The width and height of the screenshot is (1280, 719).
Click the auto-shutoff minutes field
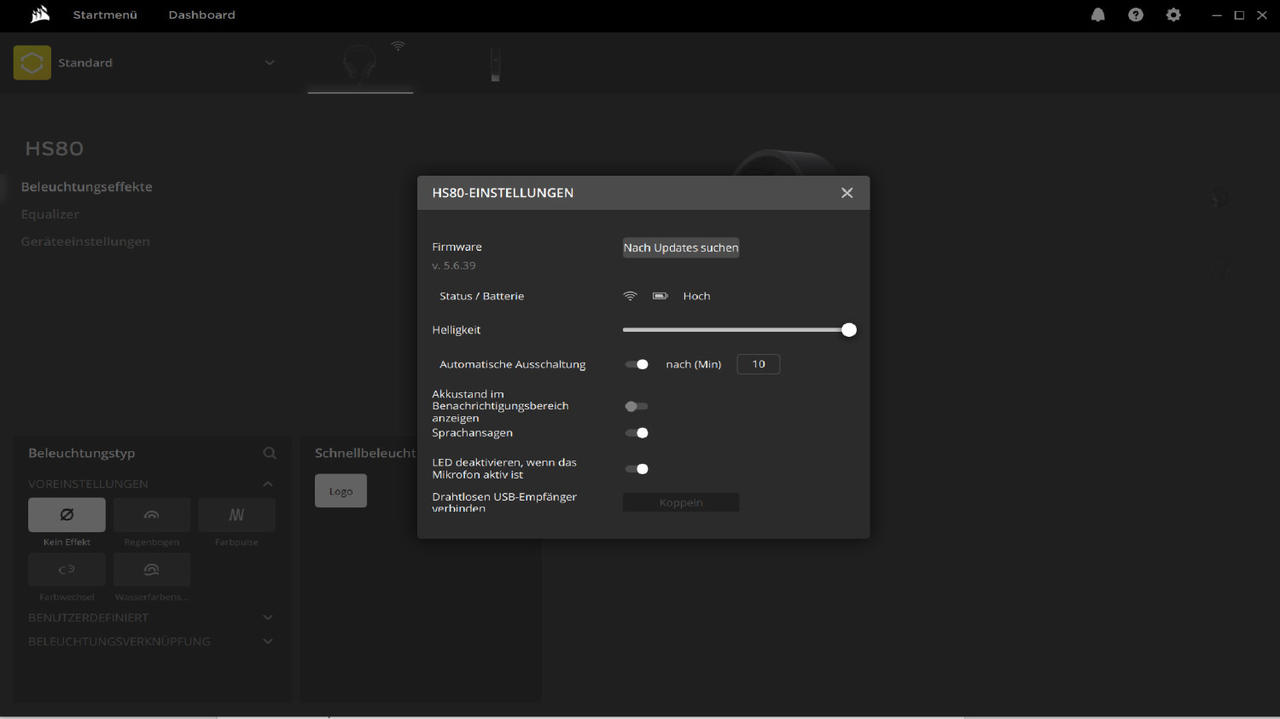click(x=758, y=364)
